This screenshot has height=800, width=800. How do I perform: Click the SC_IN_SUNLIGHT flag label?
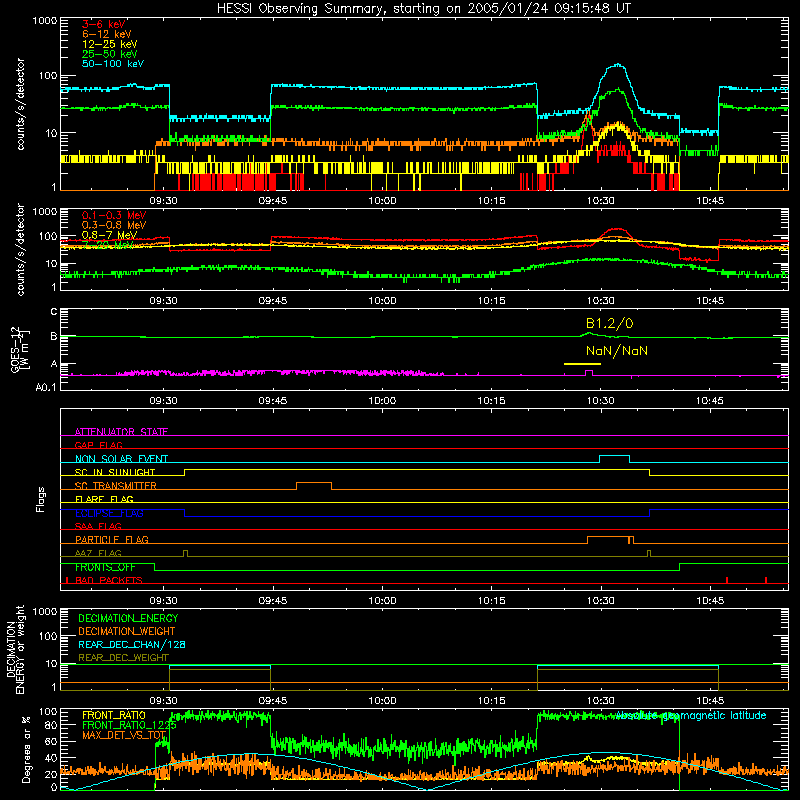click(115, 472)
